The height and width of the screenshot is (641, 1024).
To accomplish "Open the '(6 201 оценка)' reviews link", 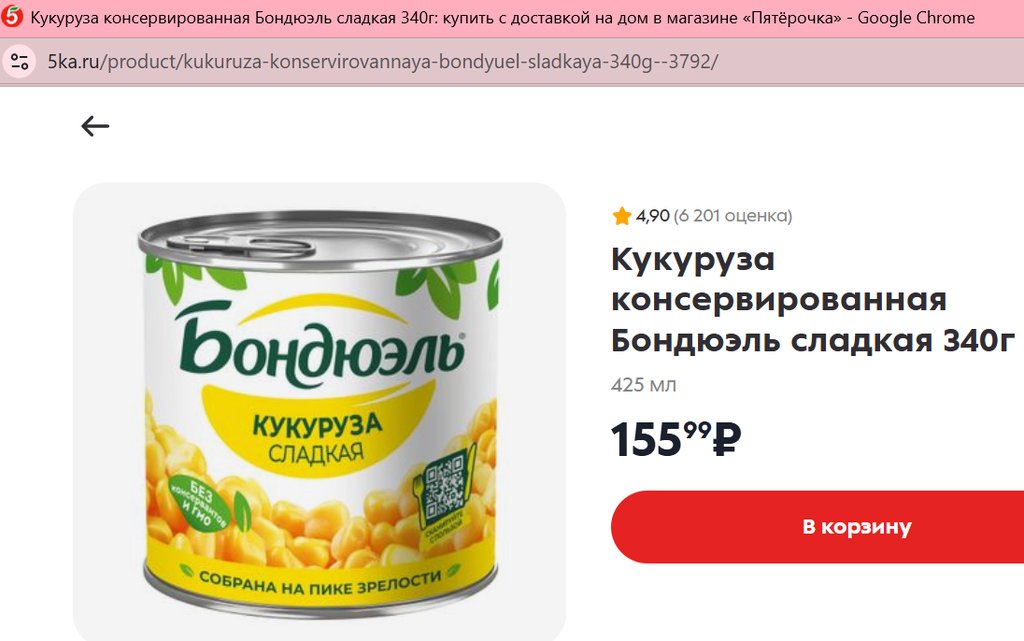I will [x=733, y=215].
